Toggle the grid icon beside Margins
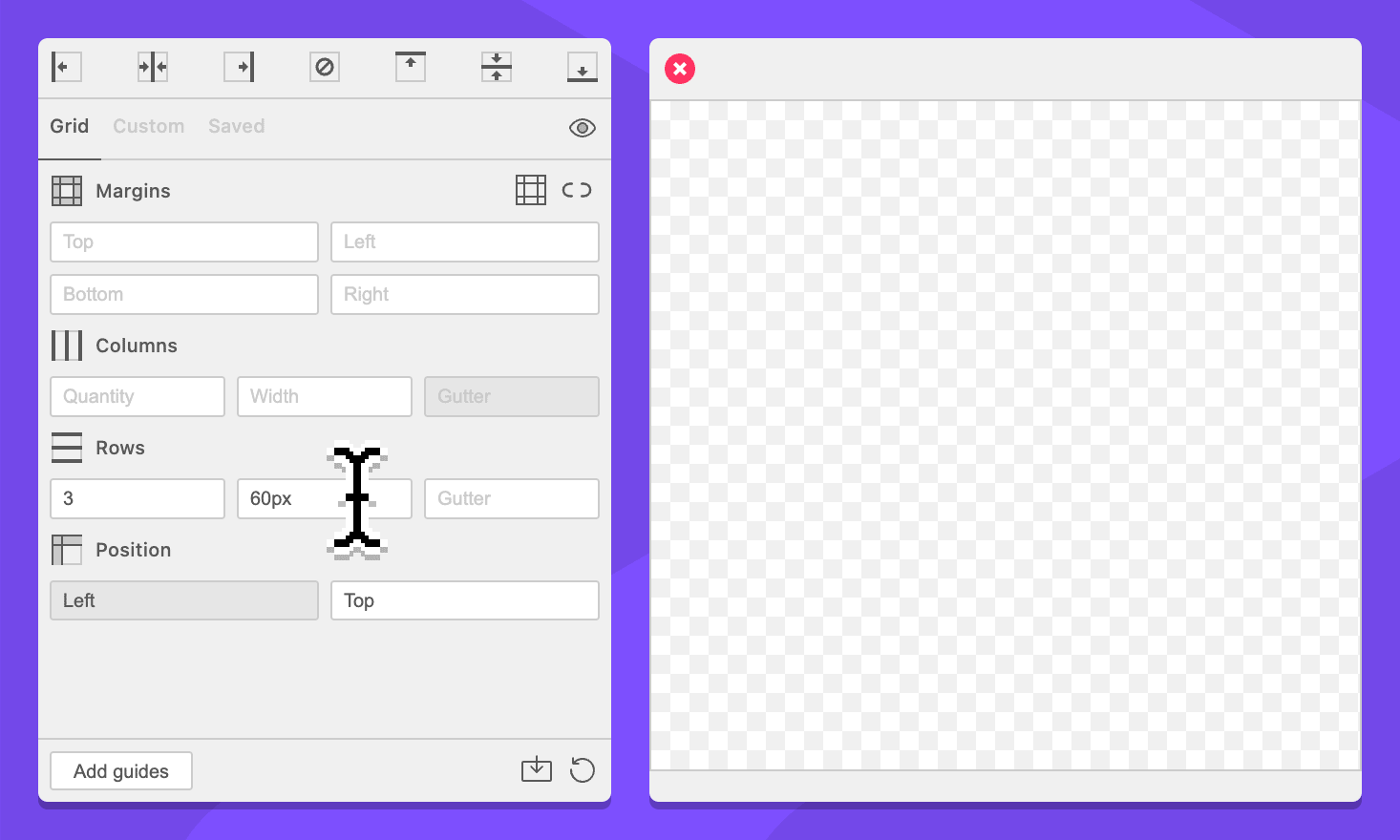The height and width of the screenshot is (840, 1400). click(531, 190)
